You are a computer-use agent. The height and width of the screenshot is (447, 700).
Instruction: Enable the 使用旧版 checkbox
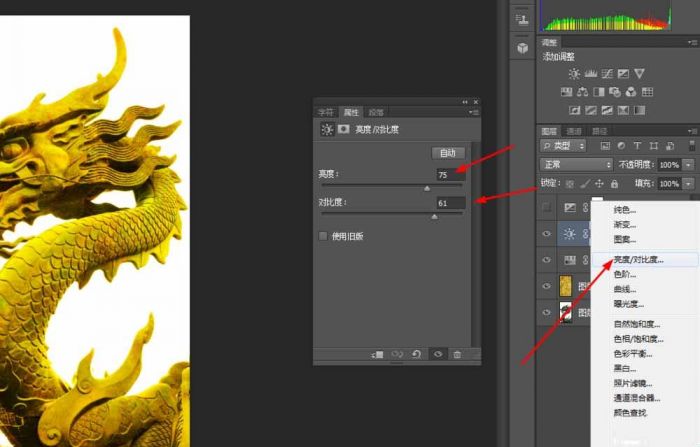pyautogui.click(x=323, y=236)
